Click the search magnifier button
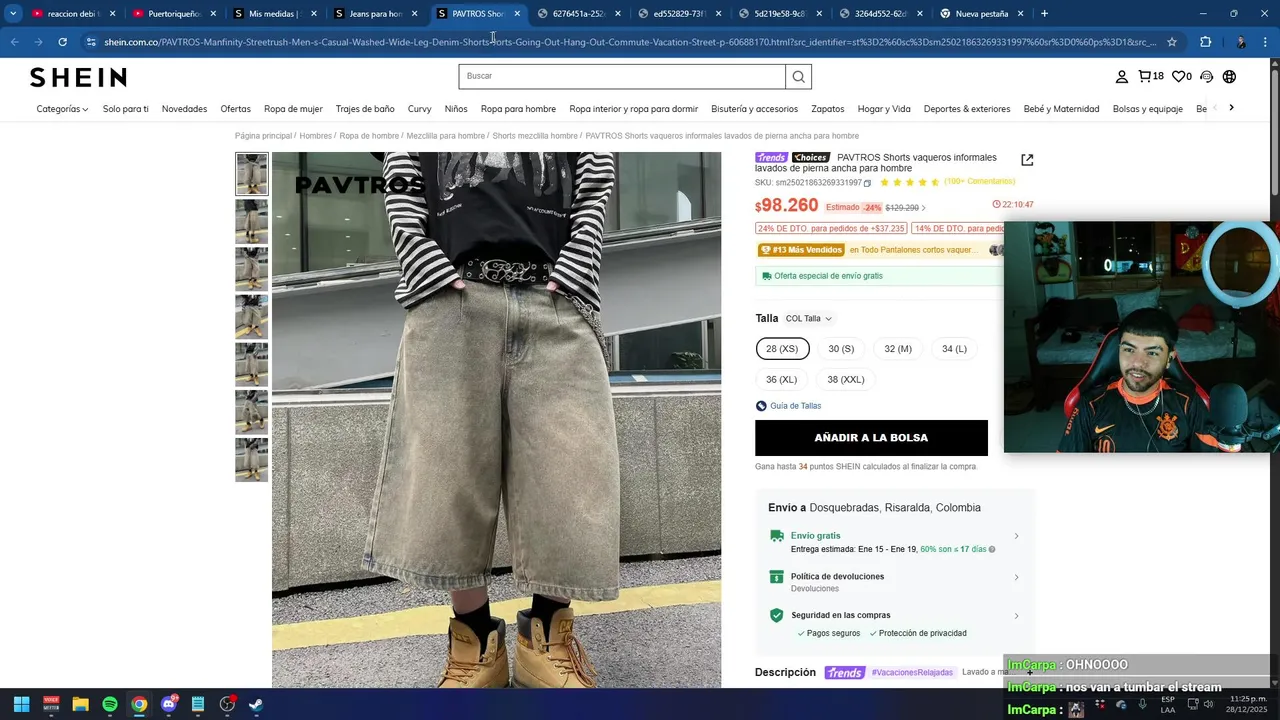 798,76
